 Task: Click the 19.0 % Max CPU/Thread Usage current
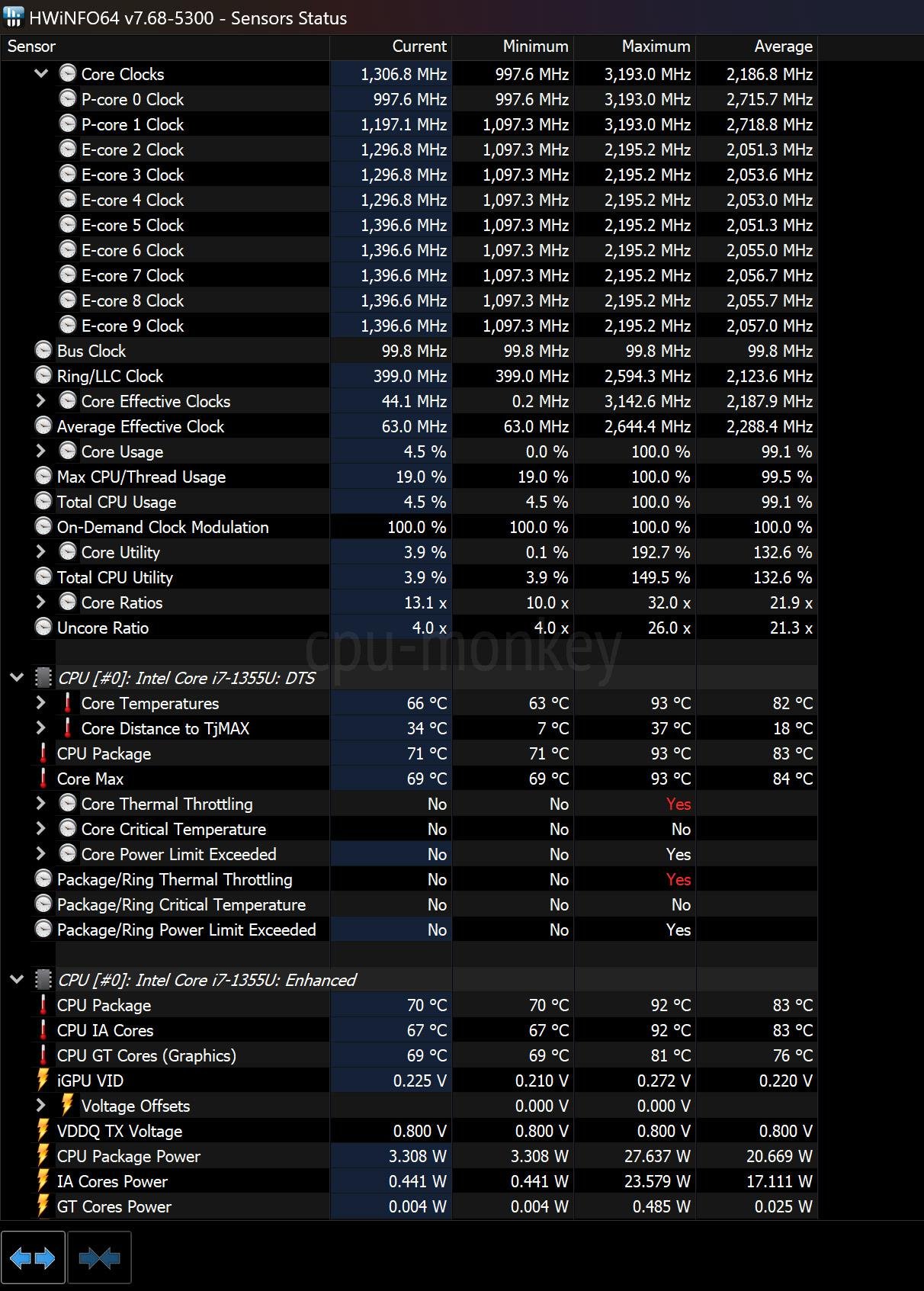coord(421,477)
